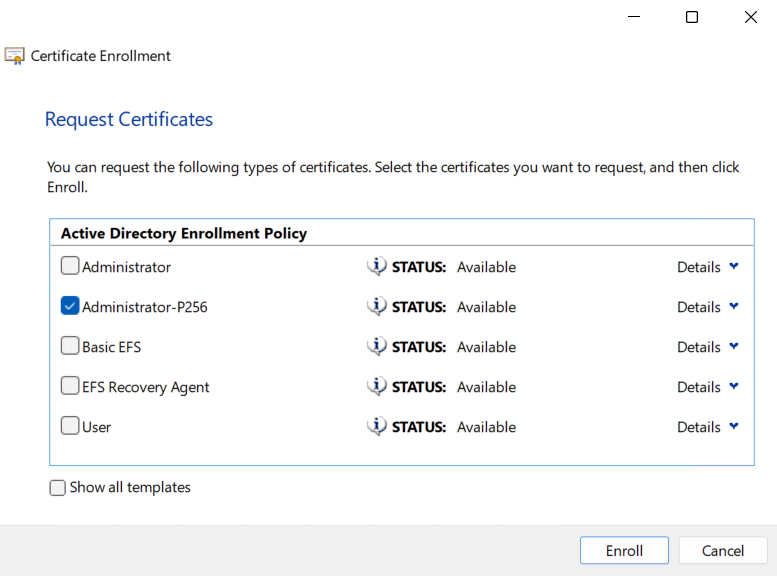Click the info icon in the EFS Recovery Agent row
Viewport: 777px width, 576px height.
[x=377, y=387]
